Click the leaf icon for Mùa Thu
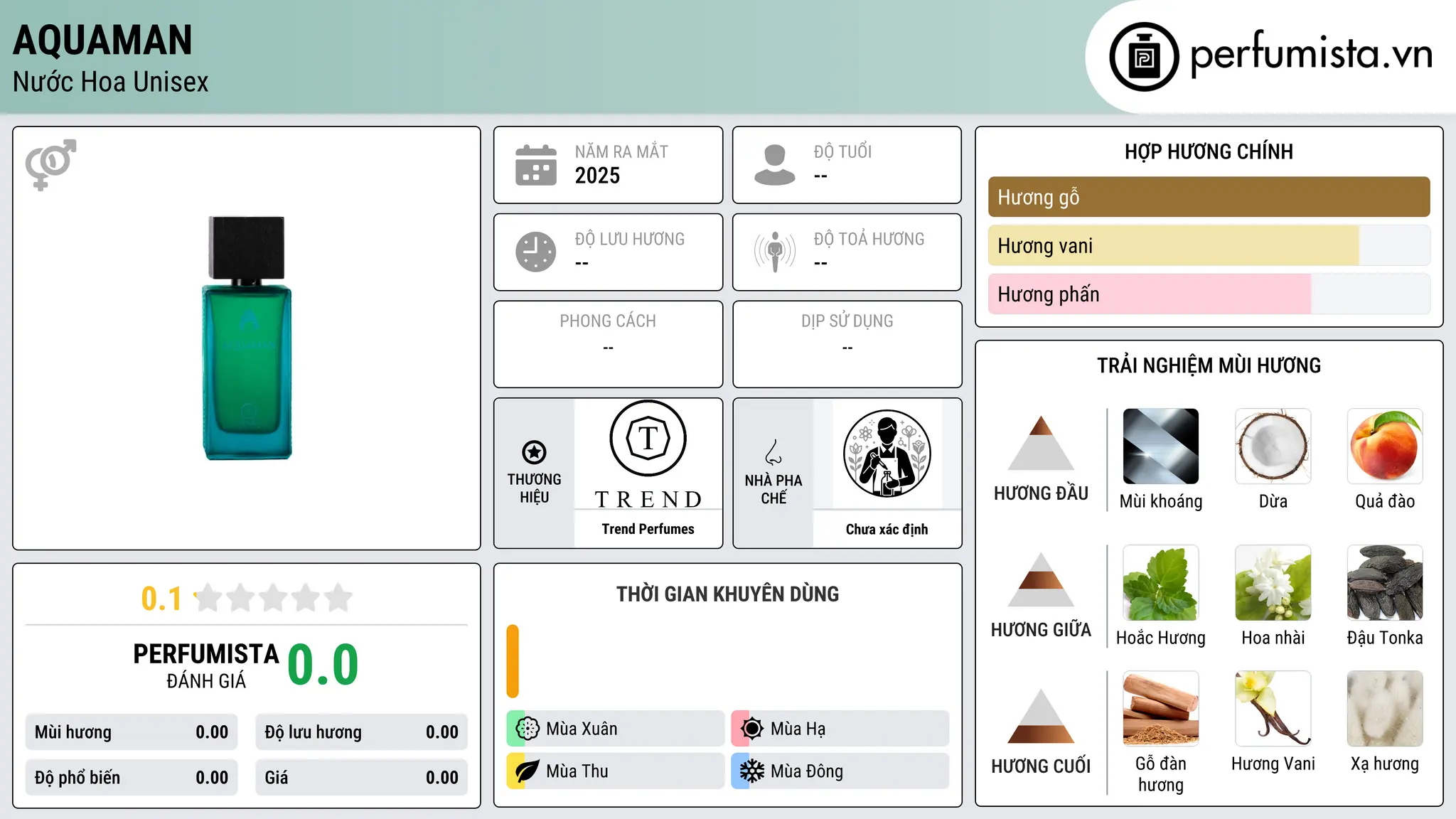The width and height of the screenshot is (1456, 819). (x=527, y=771)
